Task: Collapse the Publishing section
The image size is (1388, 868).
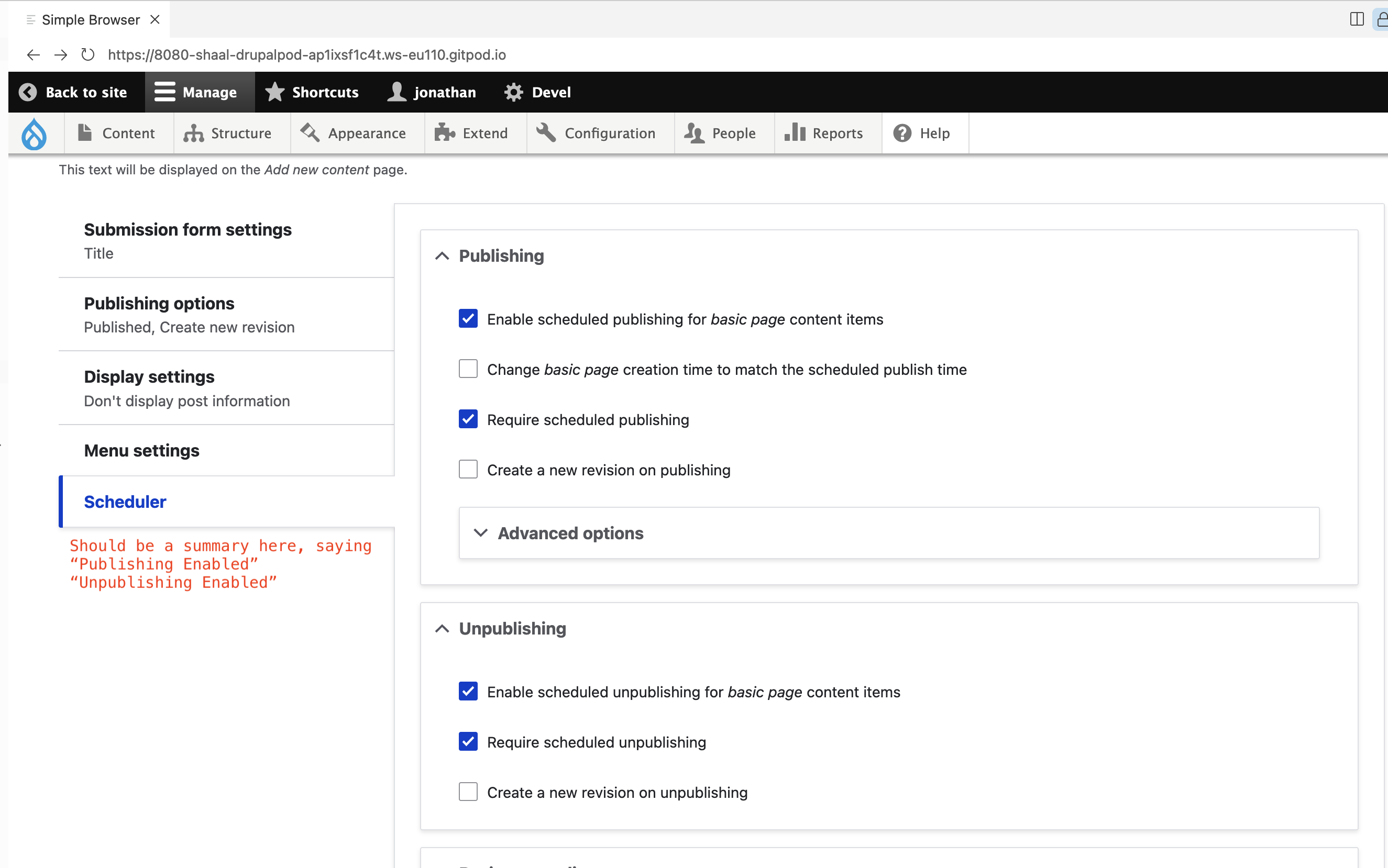Action: point(441,255)
